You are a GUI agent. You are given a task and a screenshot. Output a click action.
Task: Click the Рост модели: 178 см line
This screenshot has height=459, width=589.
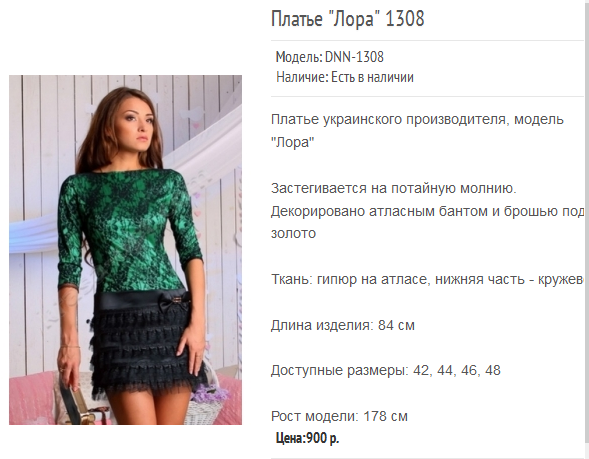pyautogui.click(x=339, y=417)
